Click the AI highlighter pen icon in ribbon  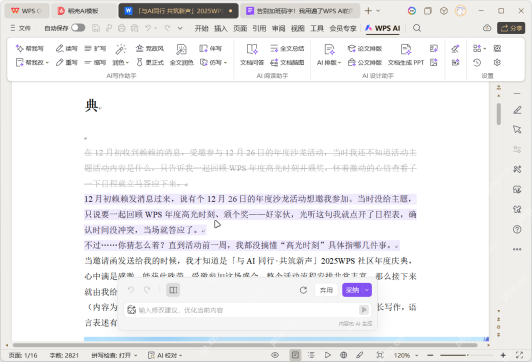[x=455, y=49]
